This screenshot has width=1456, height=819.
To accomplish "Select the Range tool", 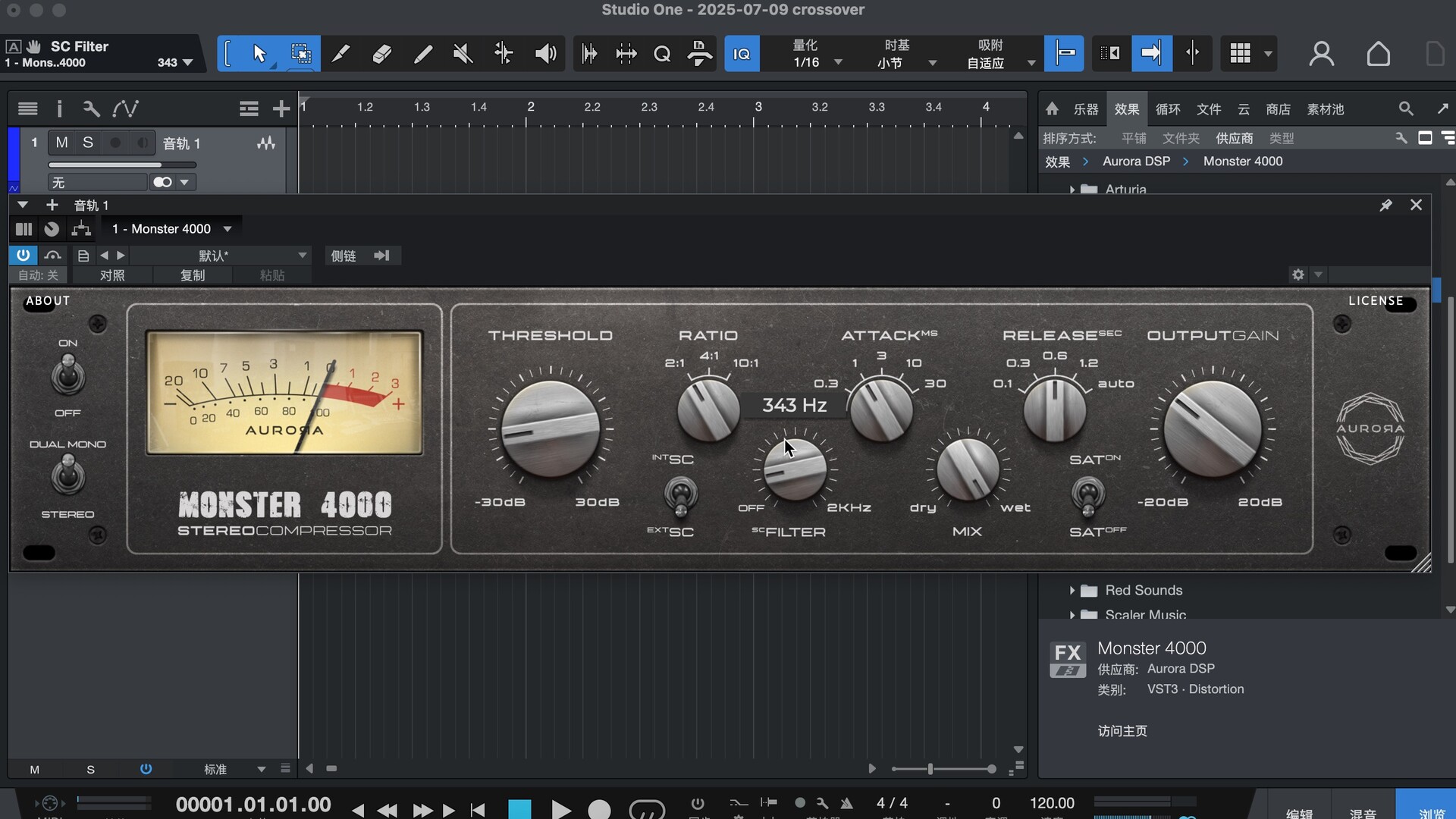I will 300,54.
